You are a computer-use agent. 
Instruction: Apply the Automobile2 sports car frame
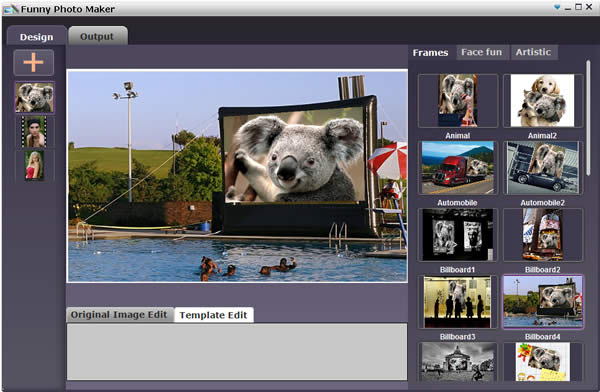[x=543, y=168]
